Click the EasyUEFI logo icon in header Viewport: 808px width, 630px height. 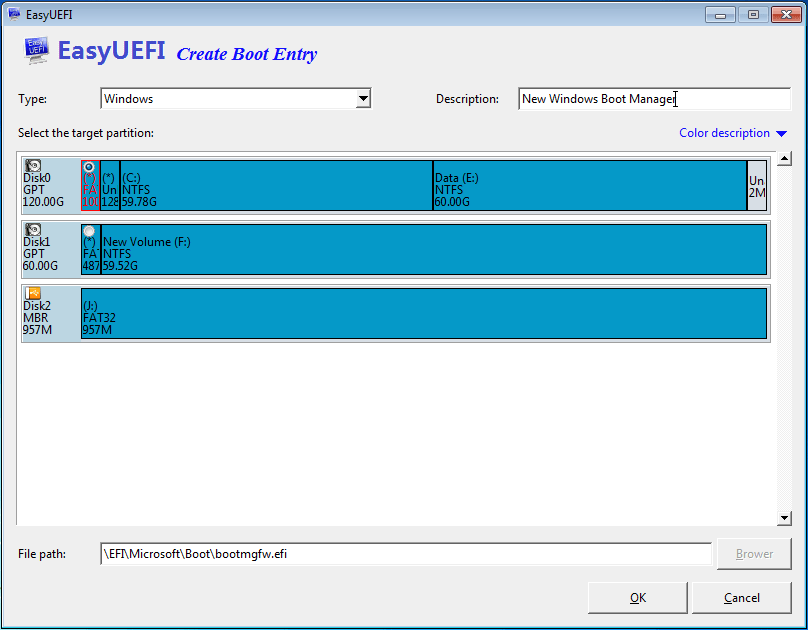pos(37,50)
